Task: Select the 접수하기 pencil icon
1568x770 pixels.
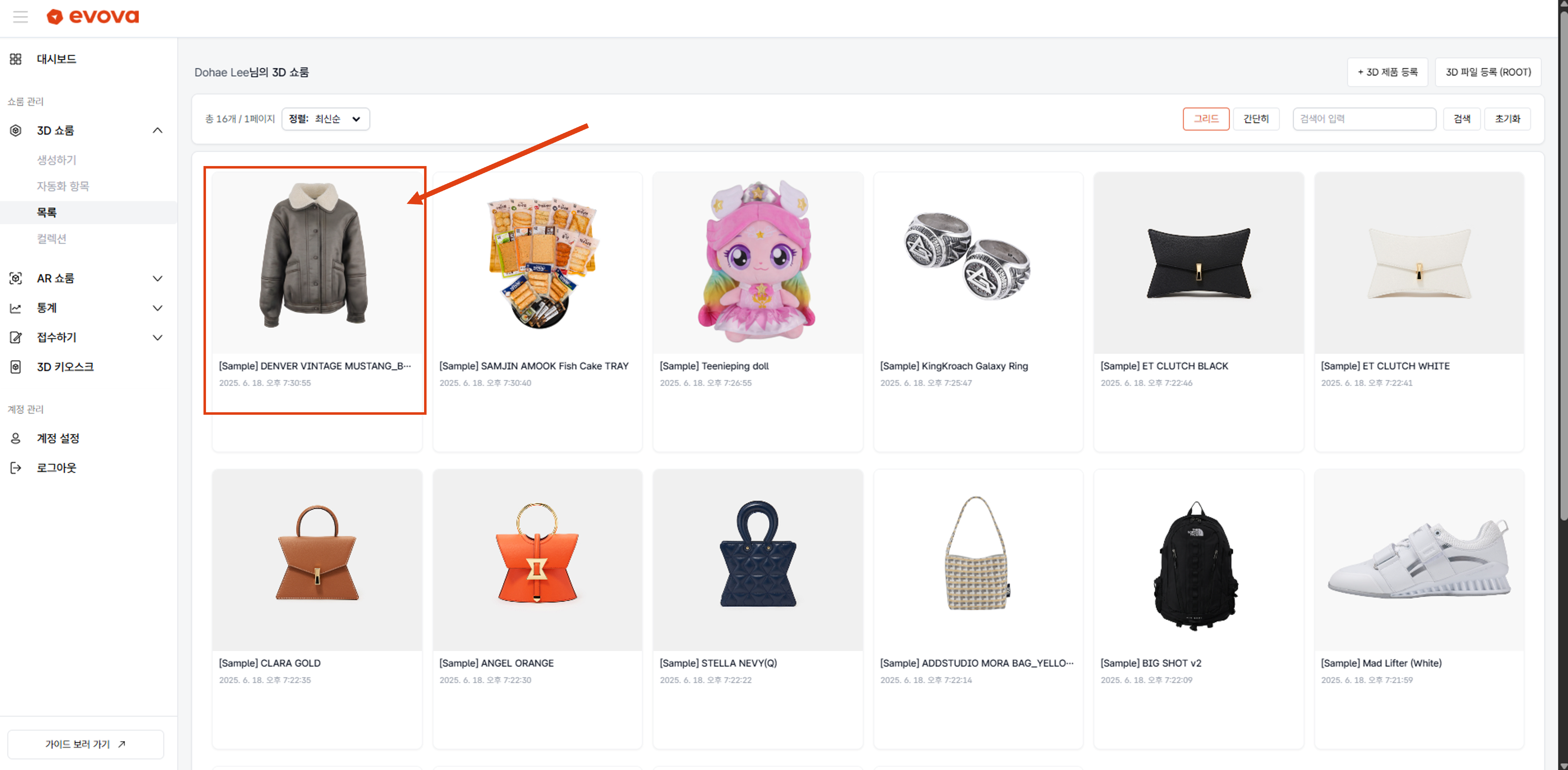Action: point(15,337)
